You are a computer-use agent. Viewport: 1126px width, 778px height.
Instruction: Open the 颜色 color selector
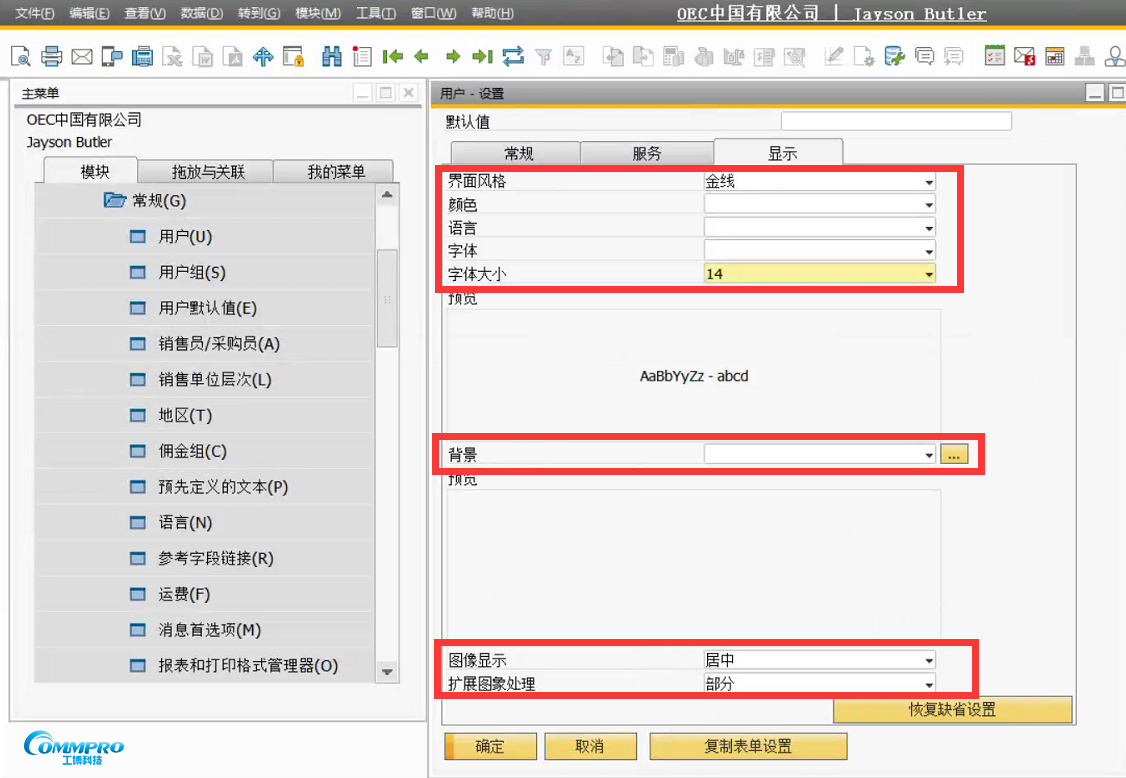928,205
